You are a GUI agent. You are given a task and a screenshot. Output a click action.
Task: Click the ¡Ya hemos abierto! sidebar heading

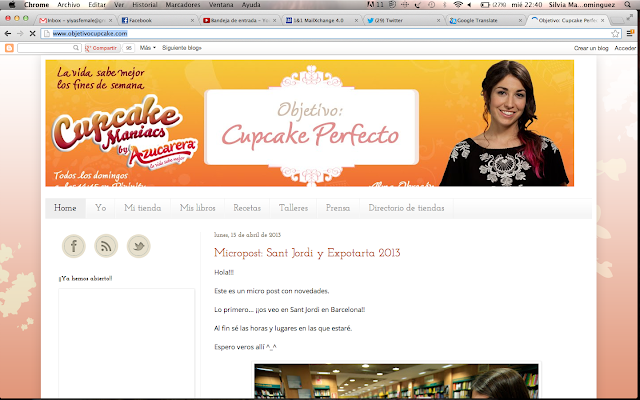point(85,279)
